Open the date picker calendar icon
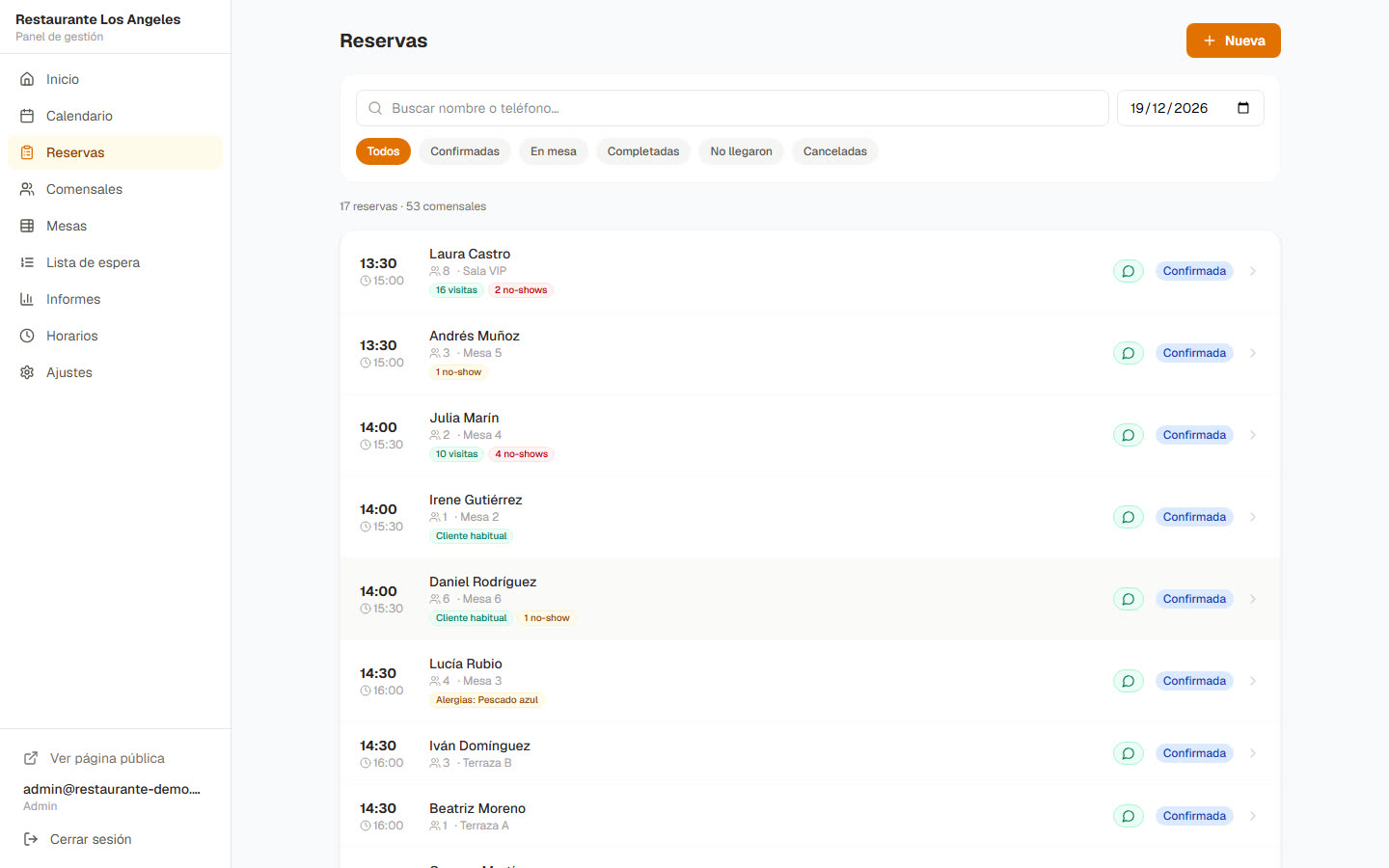This screenshot has width=1389, height=868. [1243, 108]
